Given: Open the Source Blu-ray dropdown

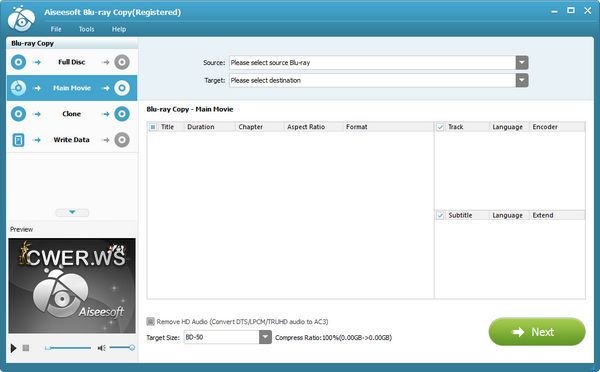Looking at the screenshot, I should [522, 63].
